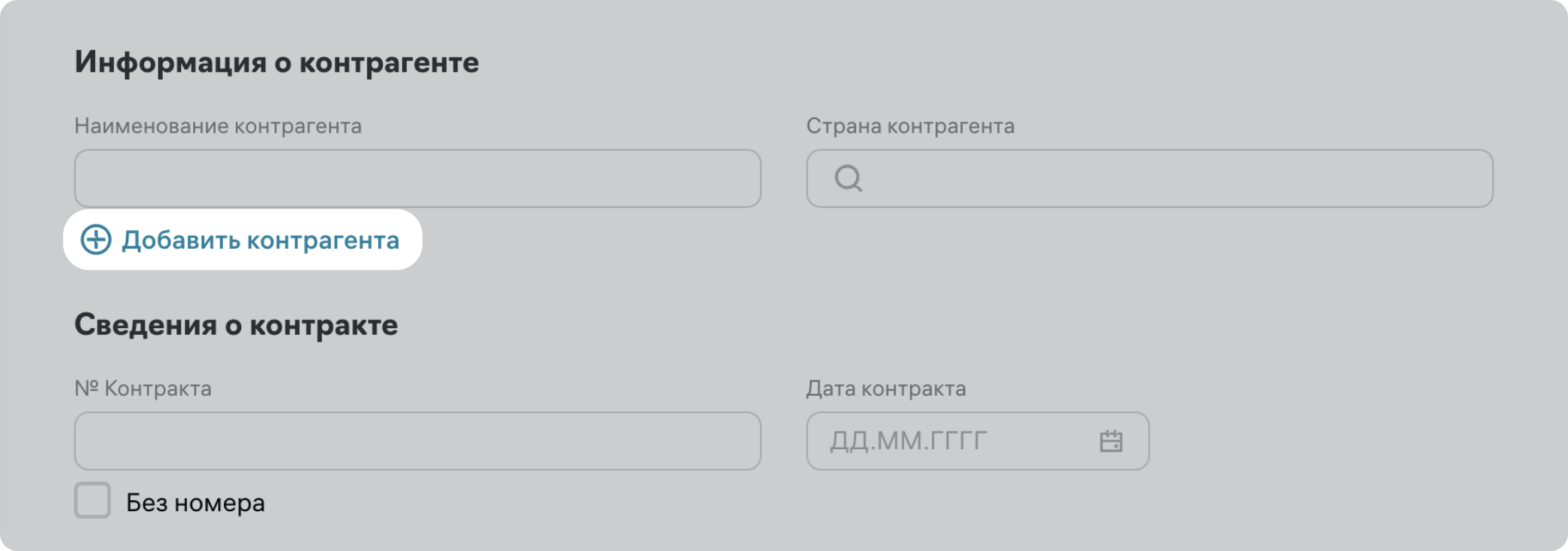This screenshot has width=1568, height=551.
Task: Click the empty right end of Страна контрагента field
Action: coord(1449,179)
